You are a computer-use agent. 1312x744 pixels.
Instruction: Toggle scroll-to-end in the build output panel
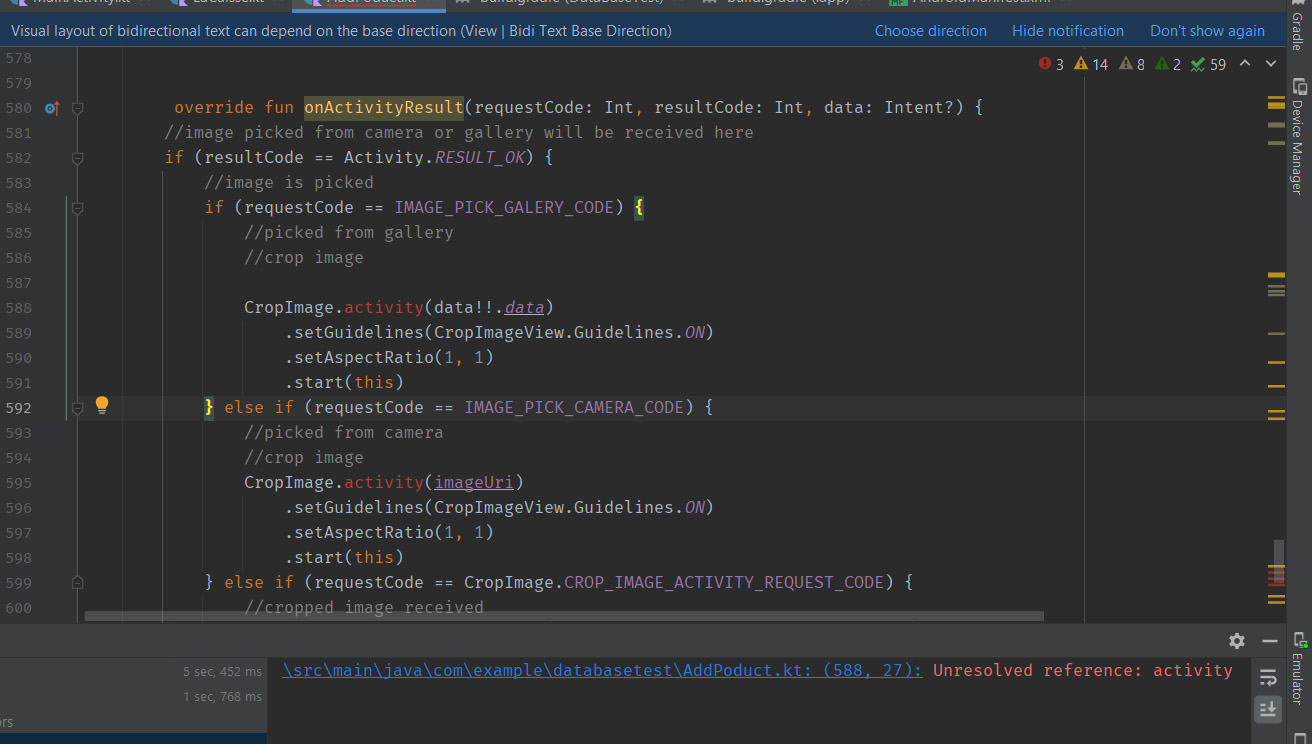[x=1268, y=709]
